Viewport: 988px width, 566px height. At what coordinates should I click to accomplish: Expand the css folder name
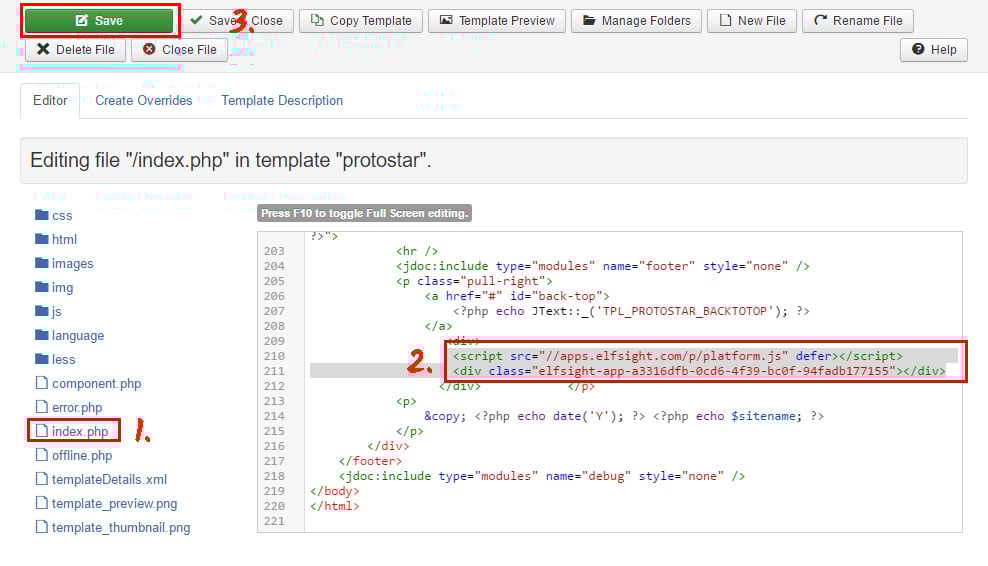(x=62, y=216)
